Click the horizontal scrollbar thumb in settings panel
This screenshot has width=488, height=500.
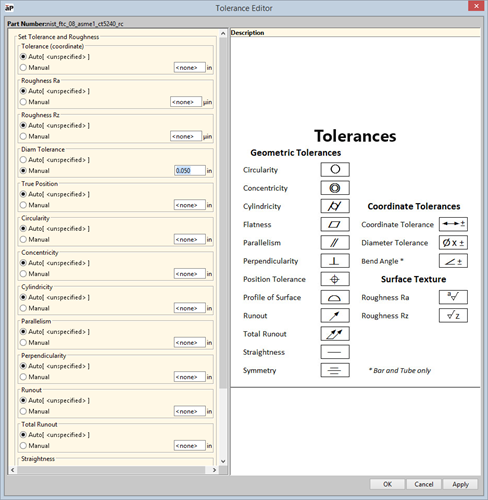111,470
